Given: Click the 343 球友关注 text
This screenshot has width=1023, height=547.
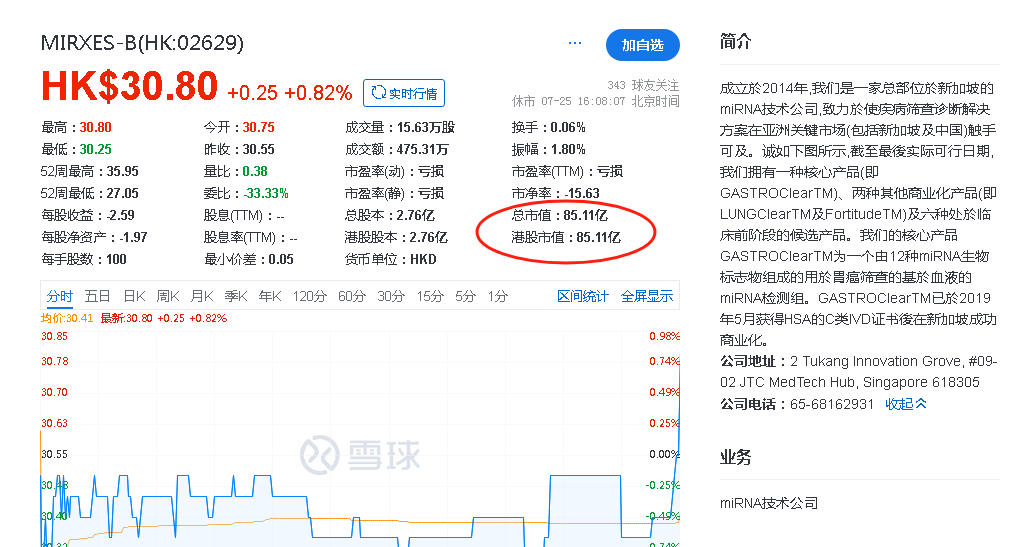Looking at the screenshot, I should [643, 85].
